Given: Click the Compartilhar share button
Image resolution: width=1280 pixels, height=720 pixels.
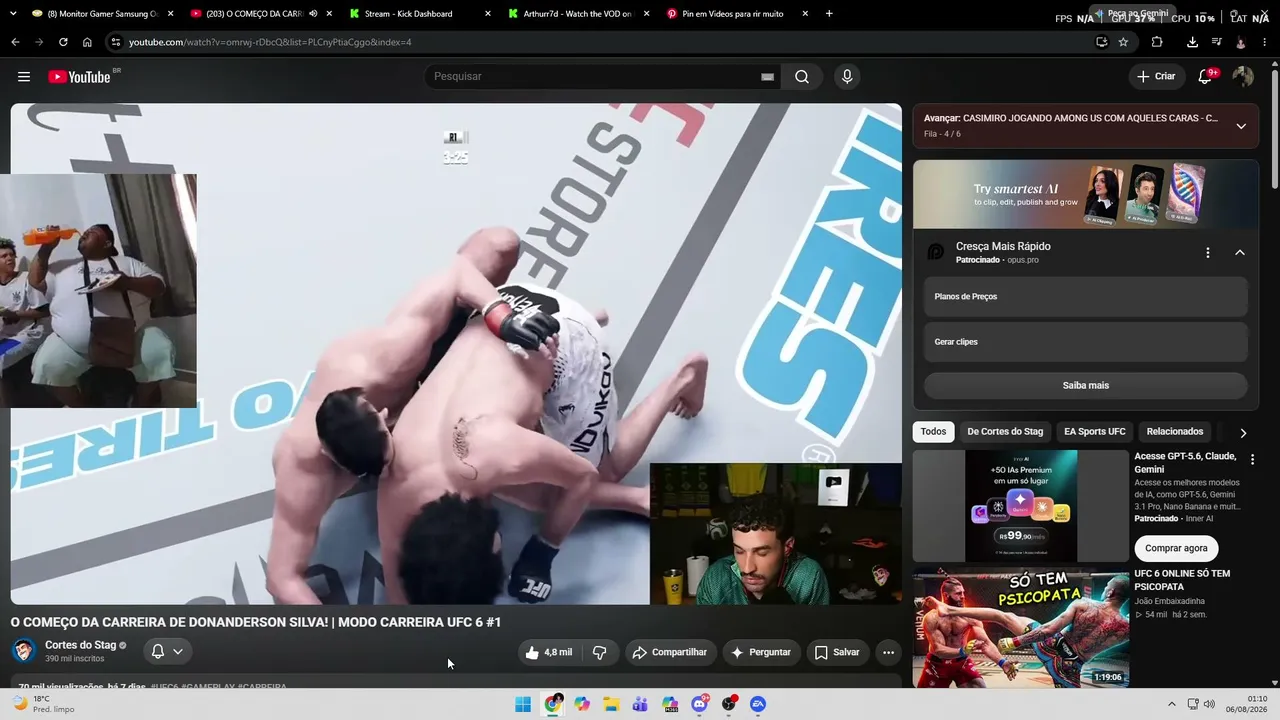Looking at the screenshot, I should (x=671, y=652).
